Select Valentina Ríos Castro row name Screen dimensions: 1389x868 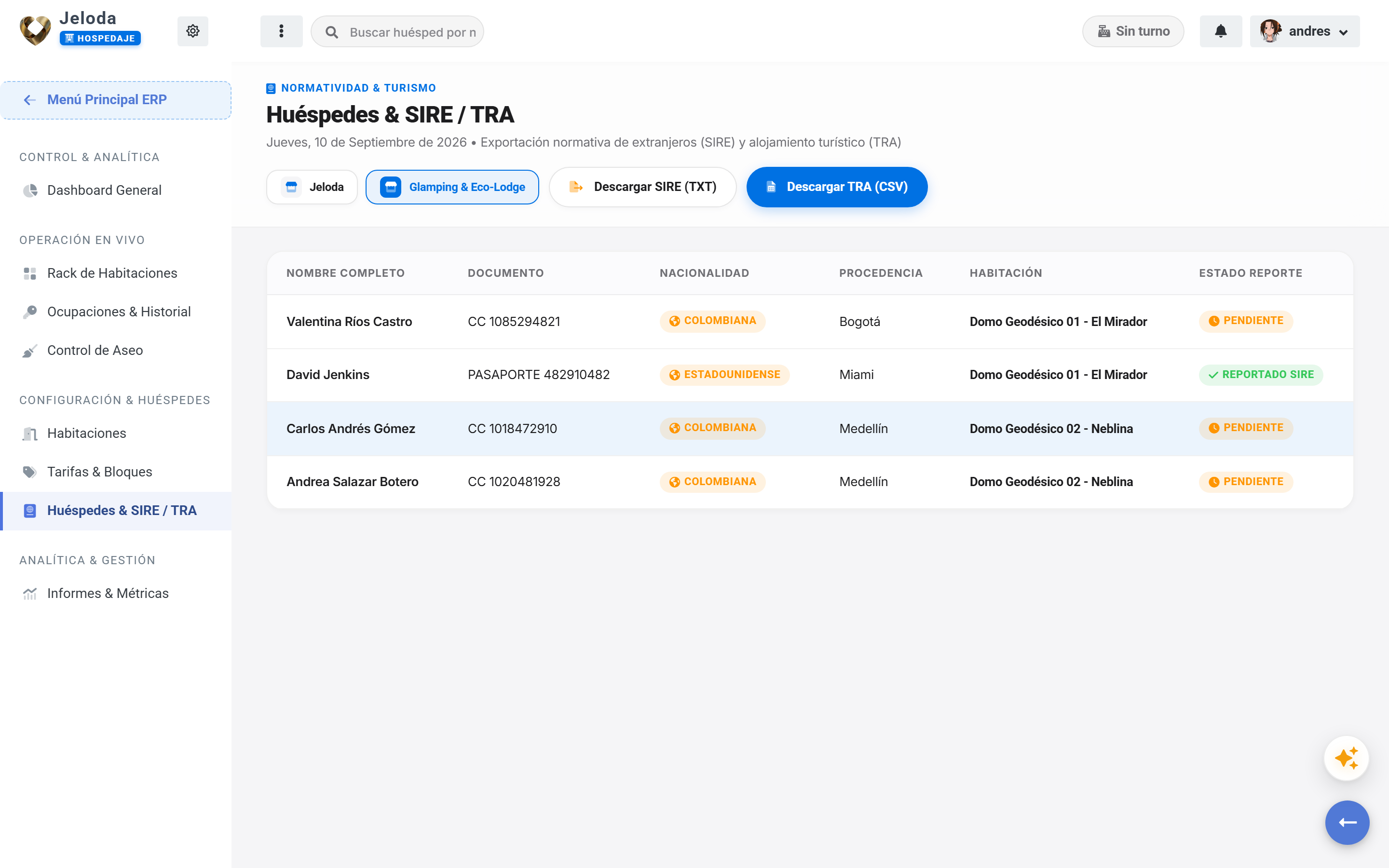[349, 322]
